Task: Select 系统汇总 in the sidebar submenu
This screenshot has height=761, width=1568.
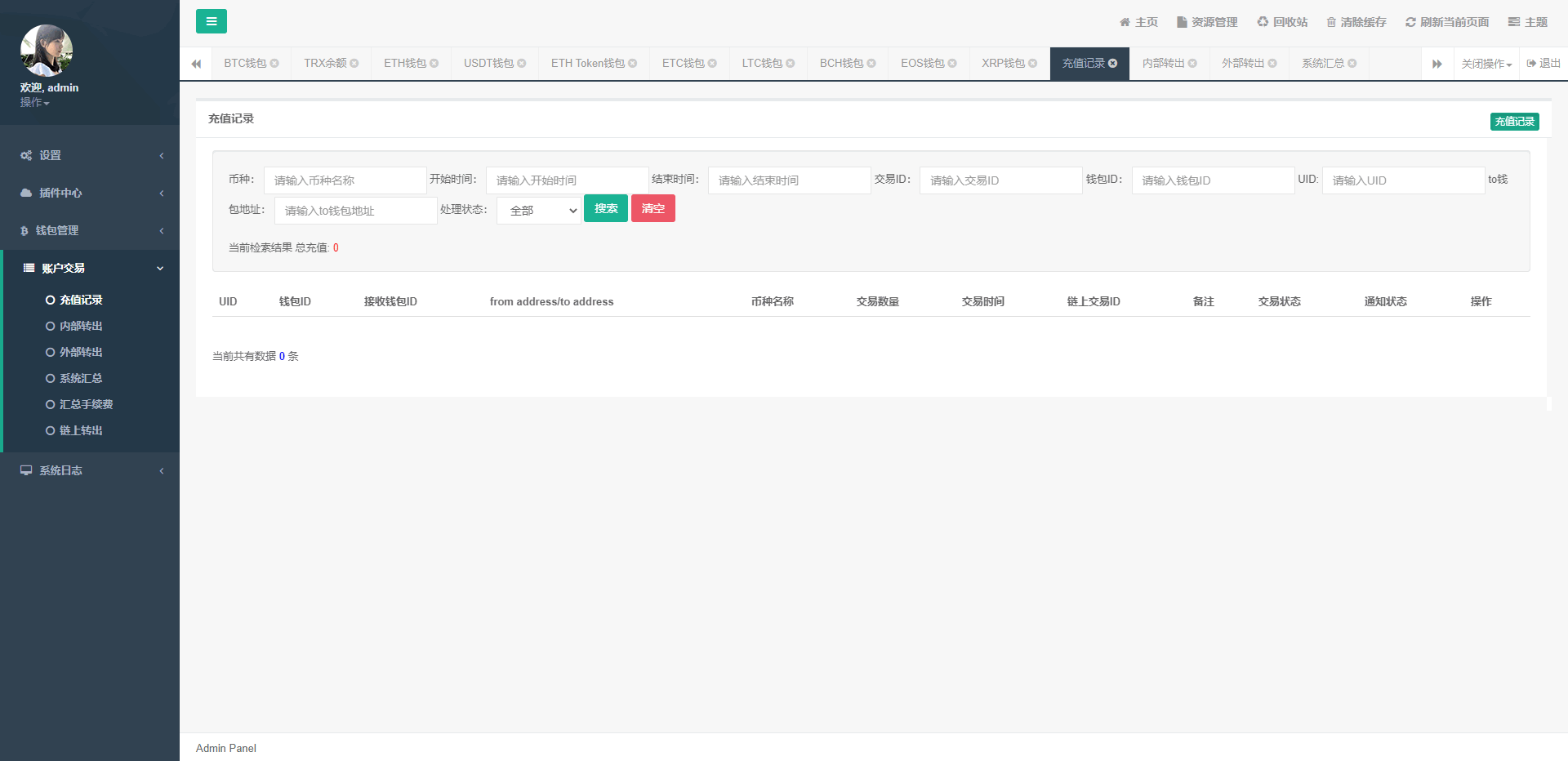Action: coord(80,378)
